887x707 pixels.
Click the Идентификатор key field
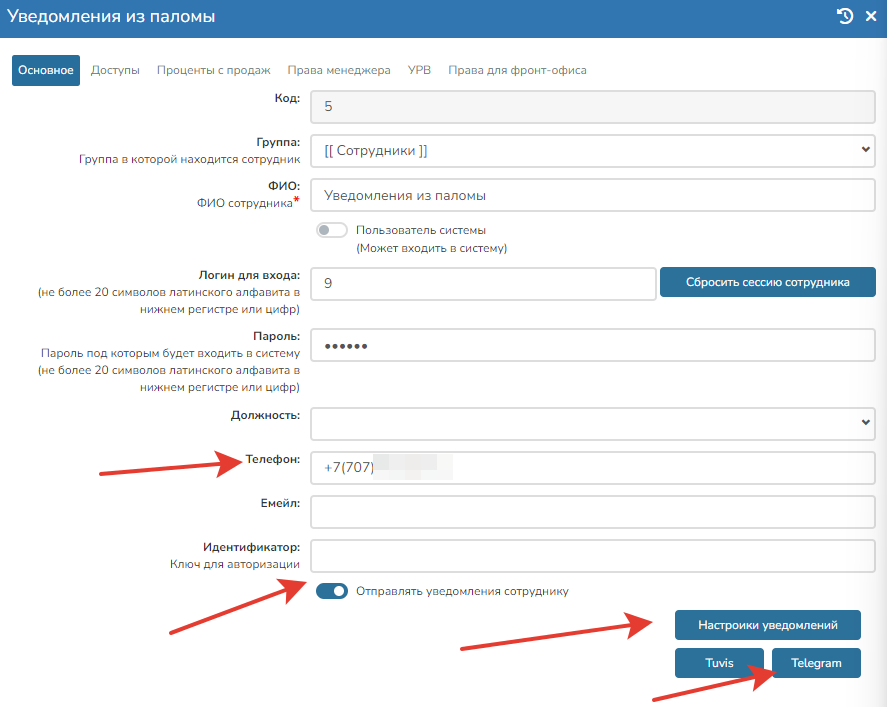(x=593, y=556)
